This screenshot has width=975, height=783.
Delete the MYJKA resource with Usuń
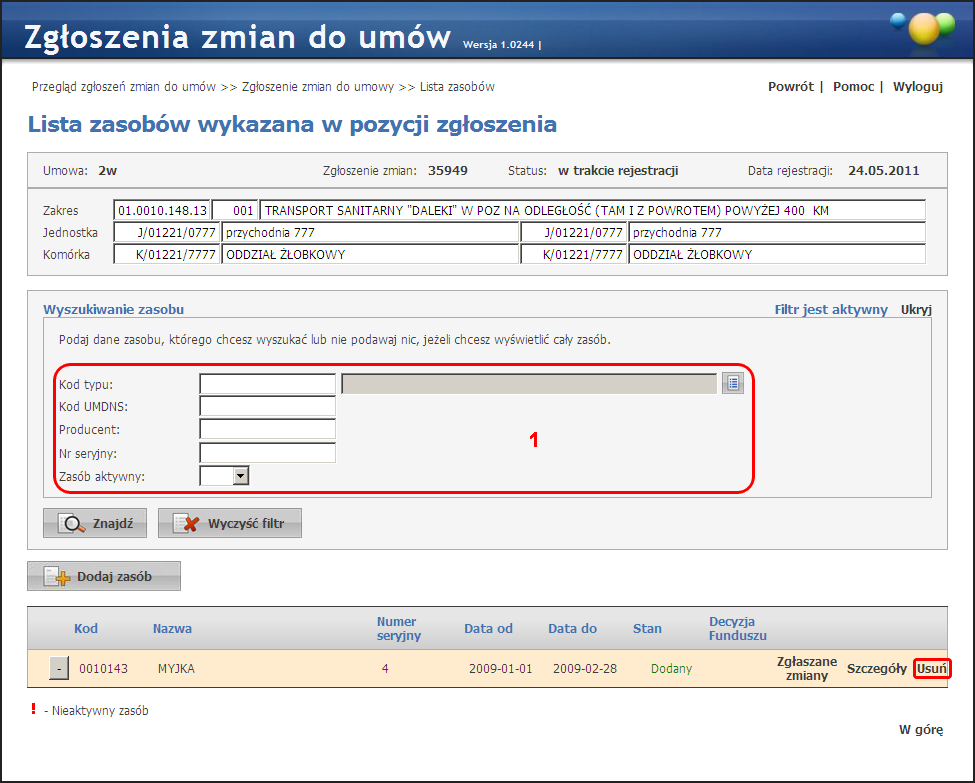pyautogui.click(x=932, y=668)
